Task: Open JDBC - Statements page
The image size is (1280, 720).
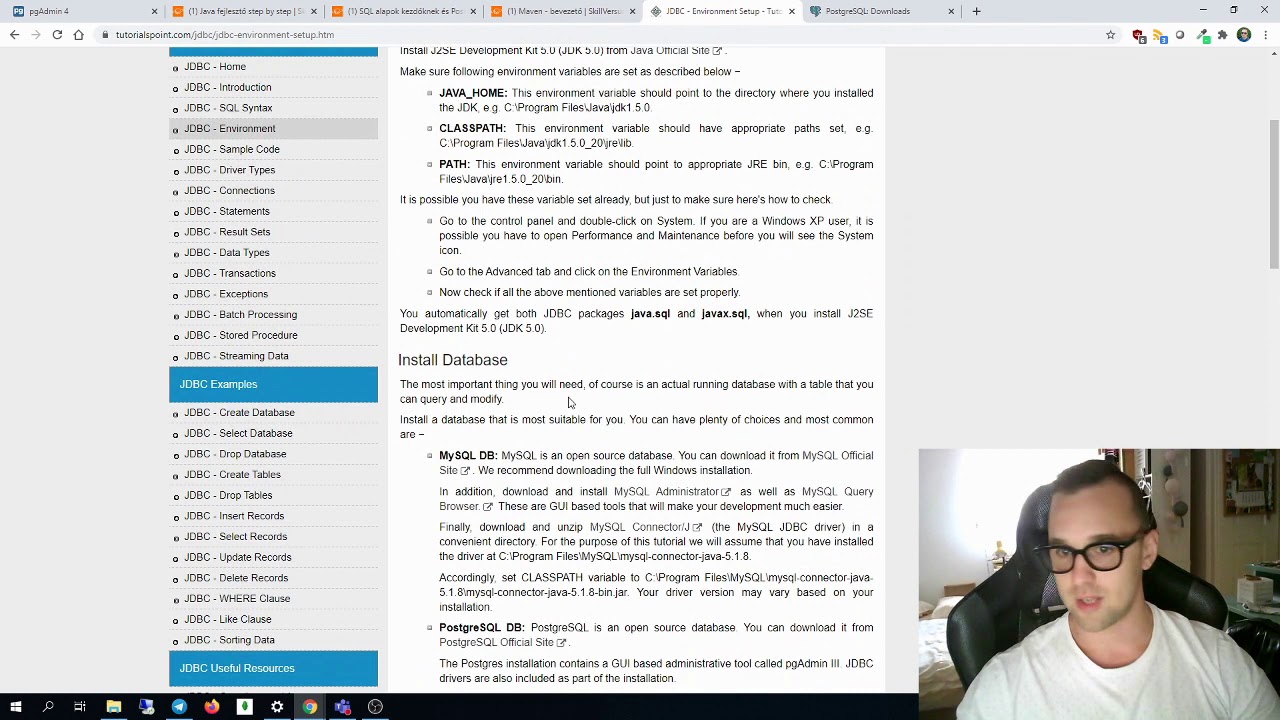Action: tap(227, 211)
